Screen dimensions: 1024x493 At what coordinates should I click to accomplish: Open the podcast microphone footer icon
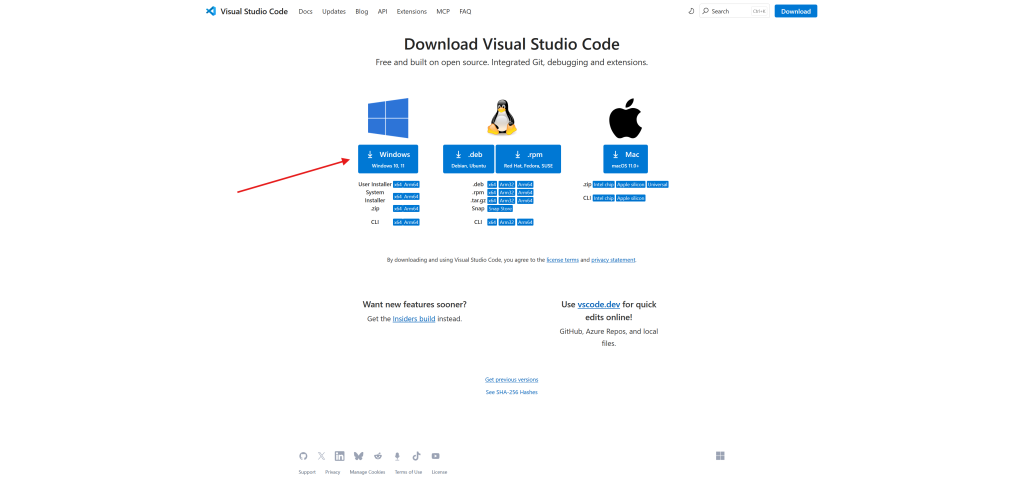397,455
